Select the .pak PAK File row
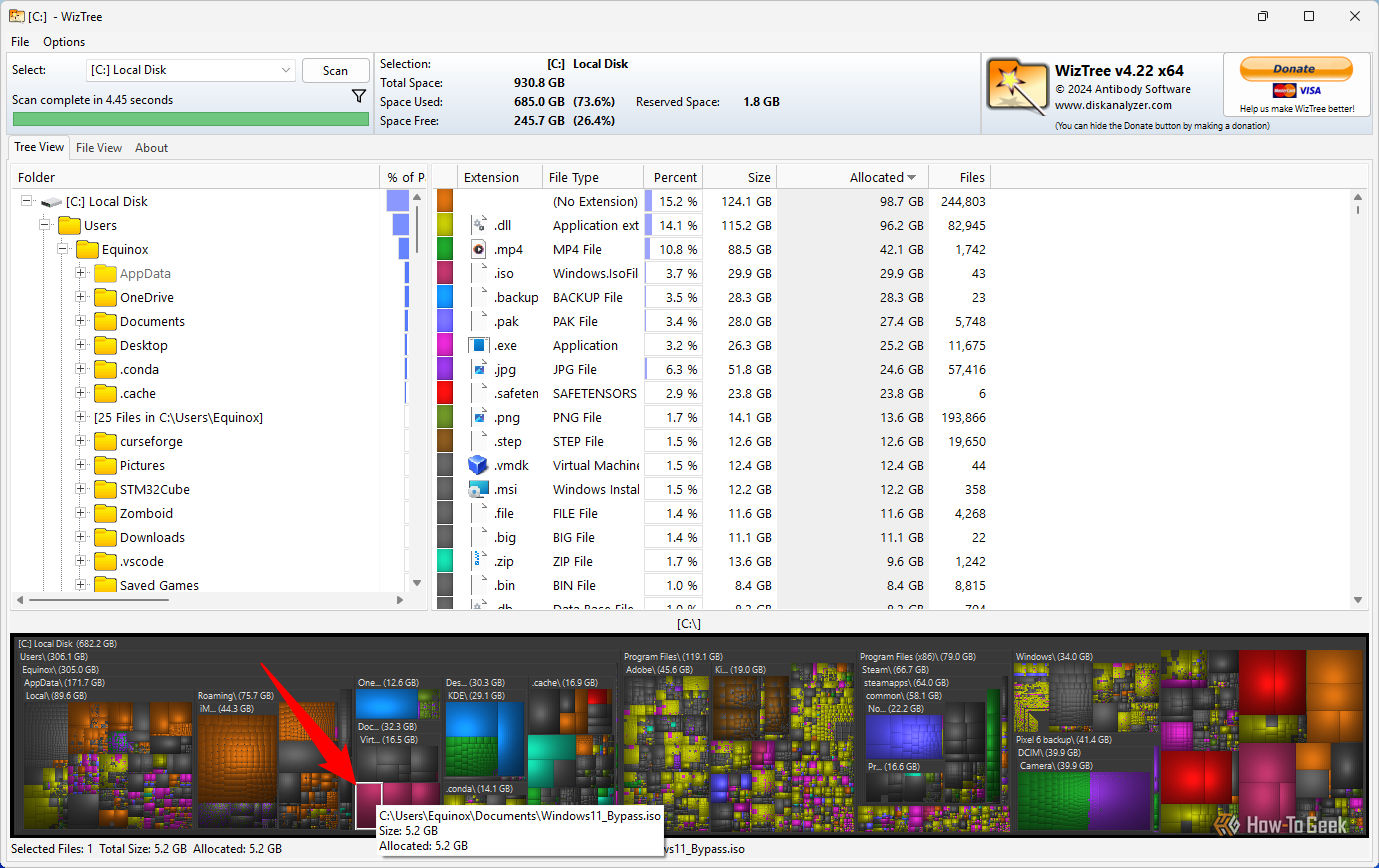Screen dimensions: 1379x868 click(712, 322)
